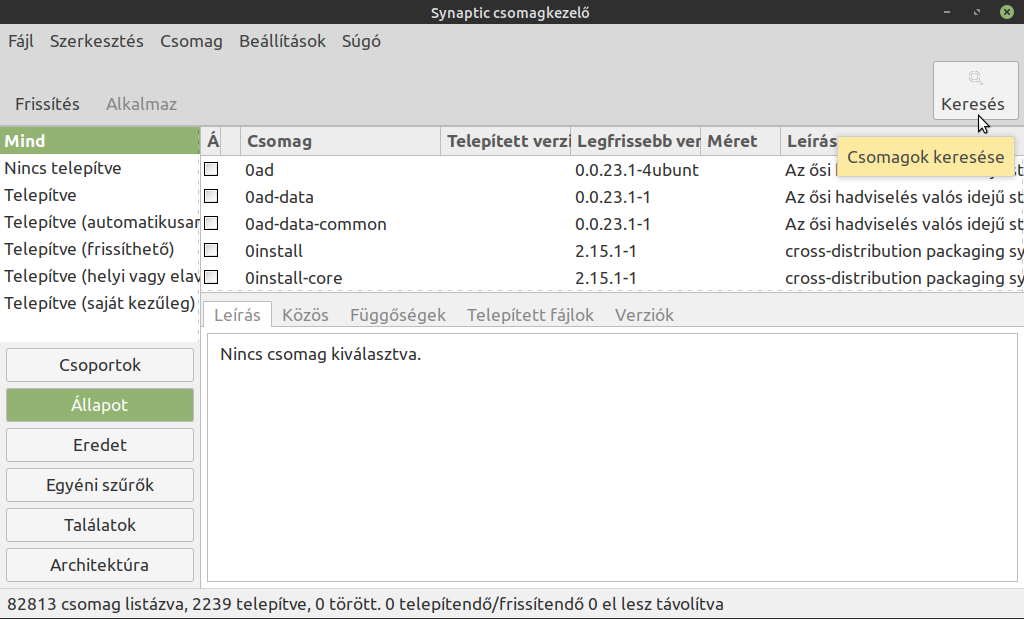Toggle the checkbox for package 0install
The width and height of the screenshot is (1024, 619).
(x=211, y=250)
